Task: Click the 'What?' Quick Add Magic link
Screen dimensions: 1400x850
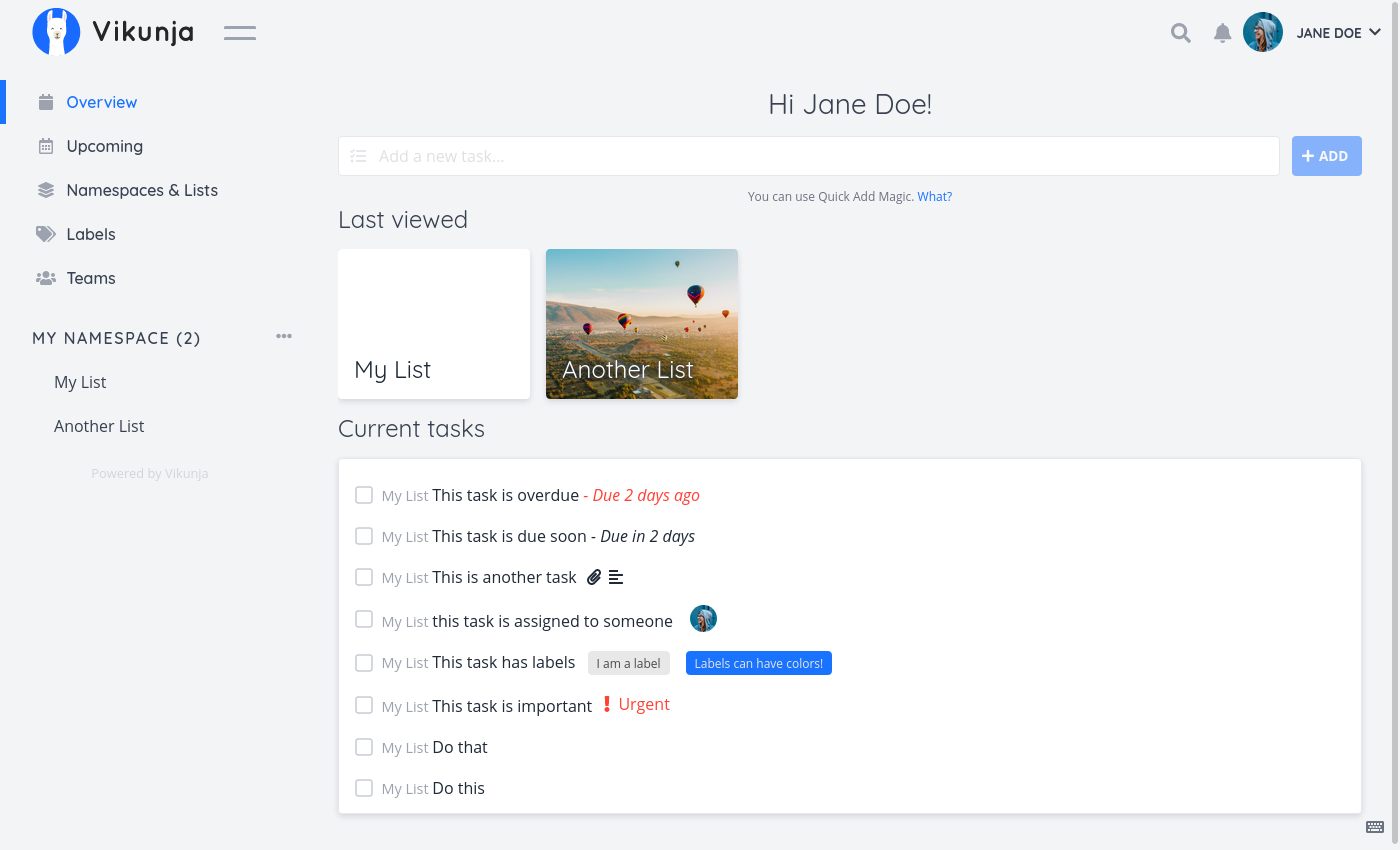Action: pos(935,197)
